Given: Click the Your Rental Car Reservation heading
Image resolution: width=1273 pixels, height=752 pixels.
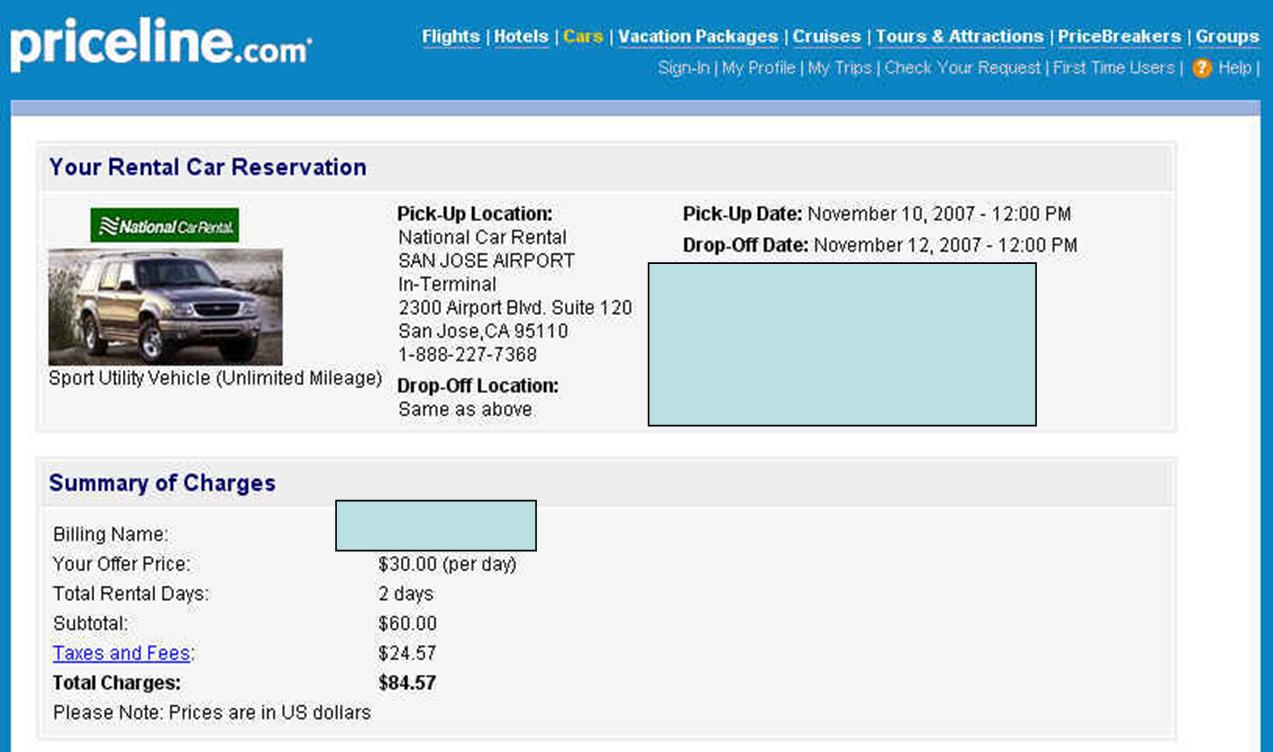Looking at the screenshot, I should [208, 167].
